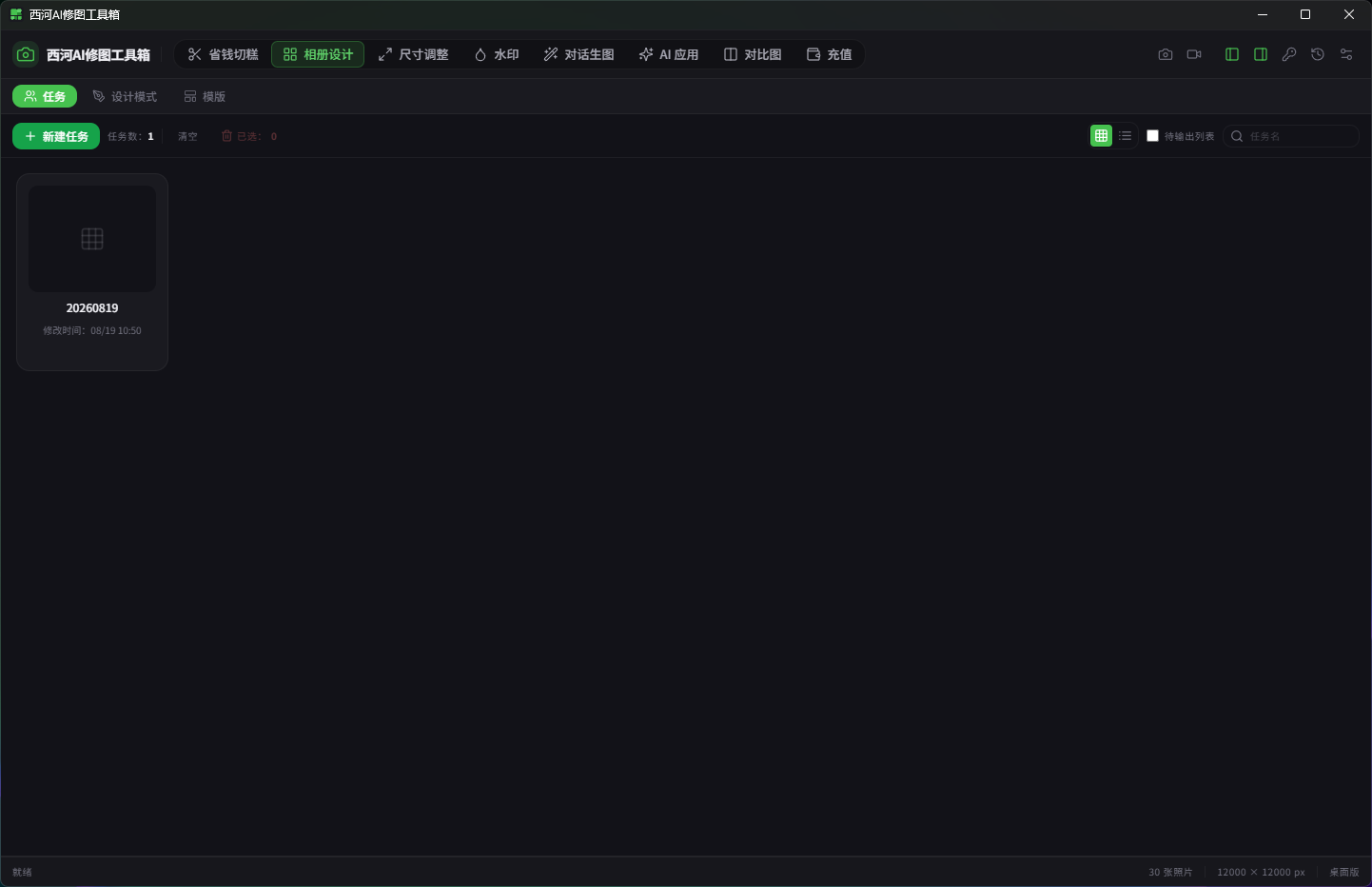Click the key license icon
This screenshot has height=887, width=1372.
pos(1289,54)
